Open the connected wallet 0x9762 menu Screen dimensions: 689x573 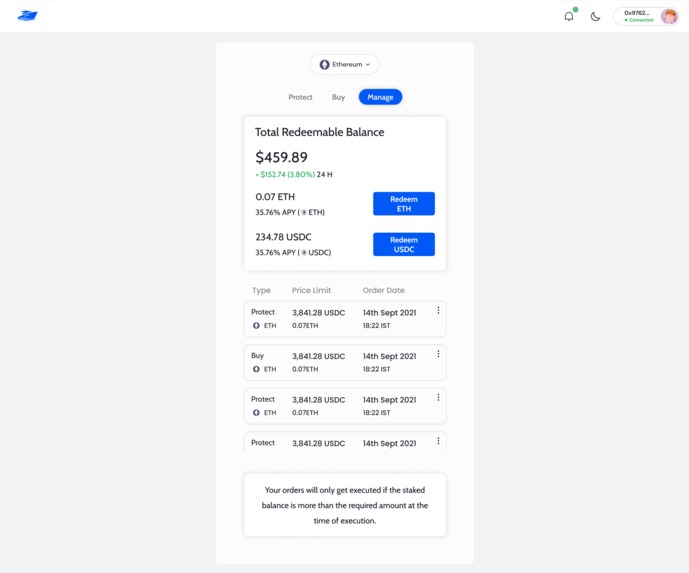646,16
